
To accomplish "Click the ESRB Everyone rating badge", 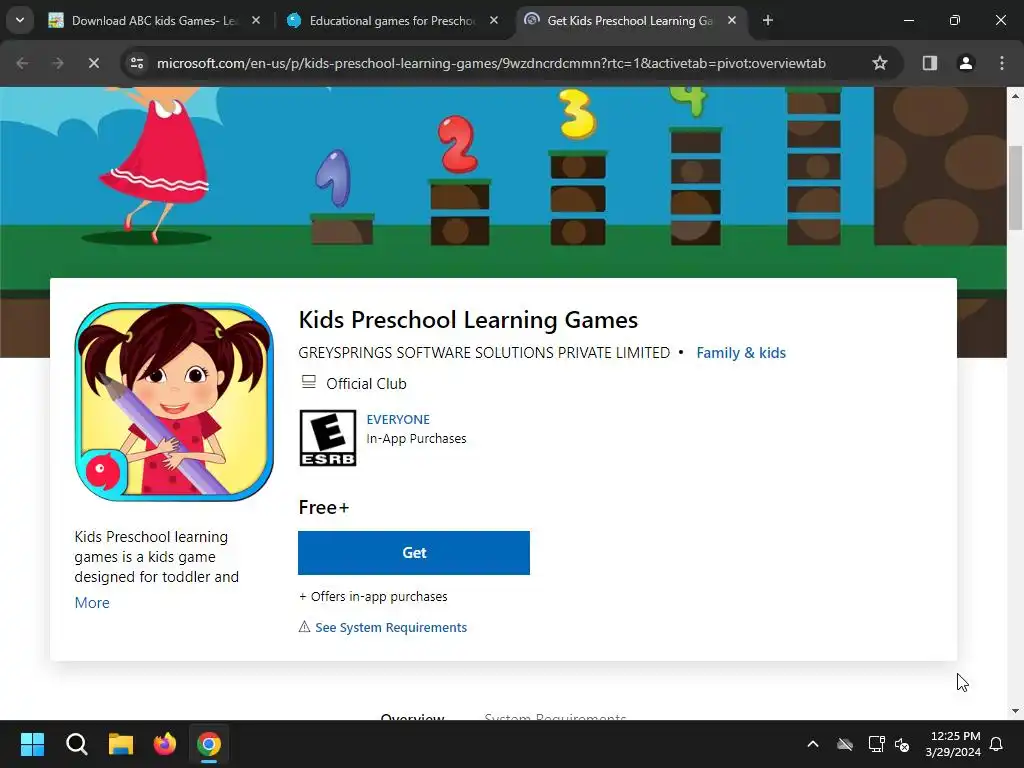I will (x=328, y=438).
